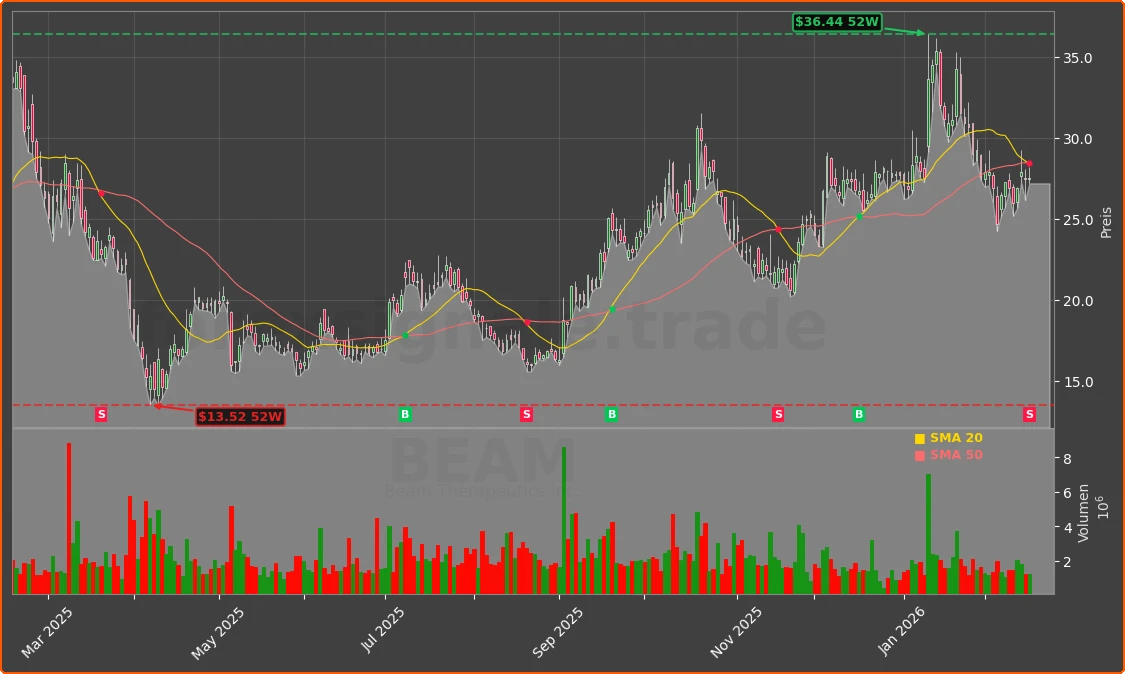Click the $13.52 52W low label

(x=240, y=416)
